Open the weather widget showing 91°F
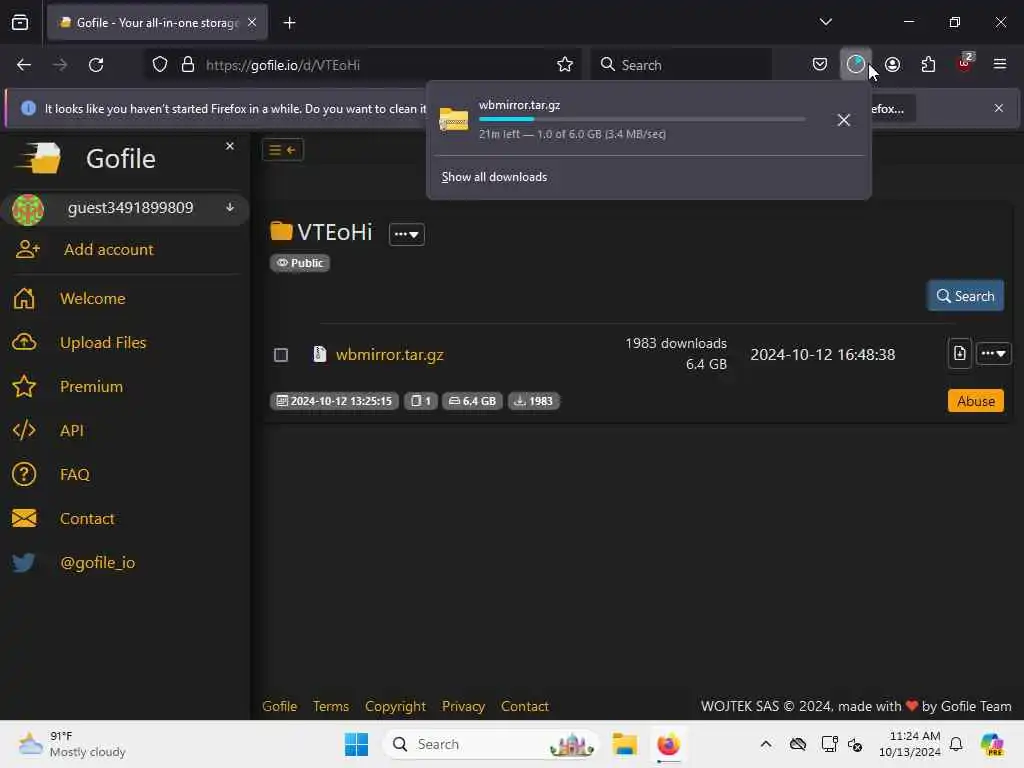The height and width of the screenshot is (768, 1024). pos(72,744)
